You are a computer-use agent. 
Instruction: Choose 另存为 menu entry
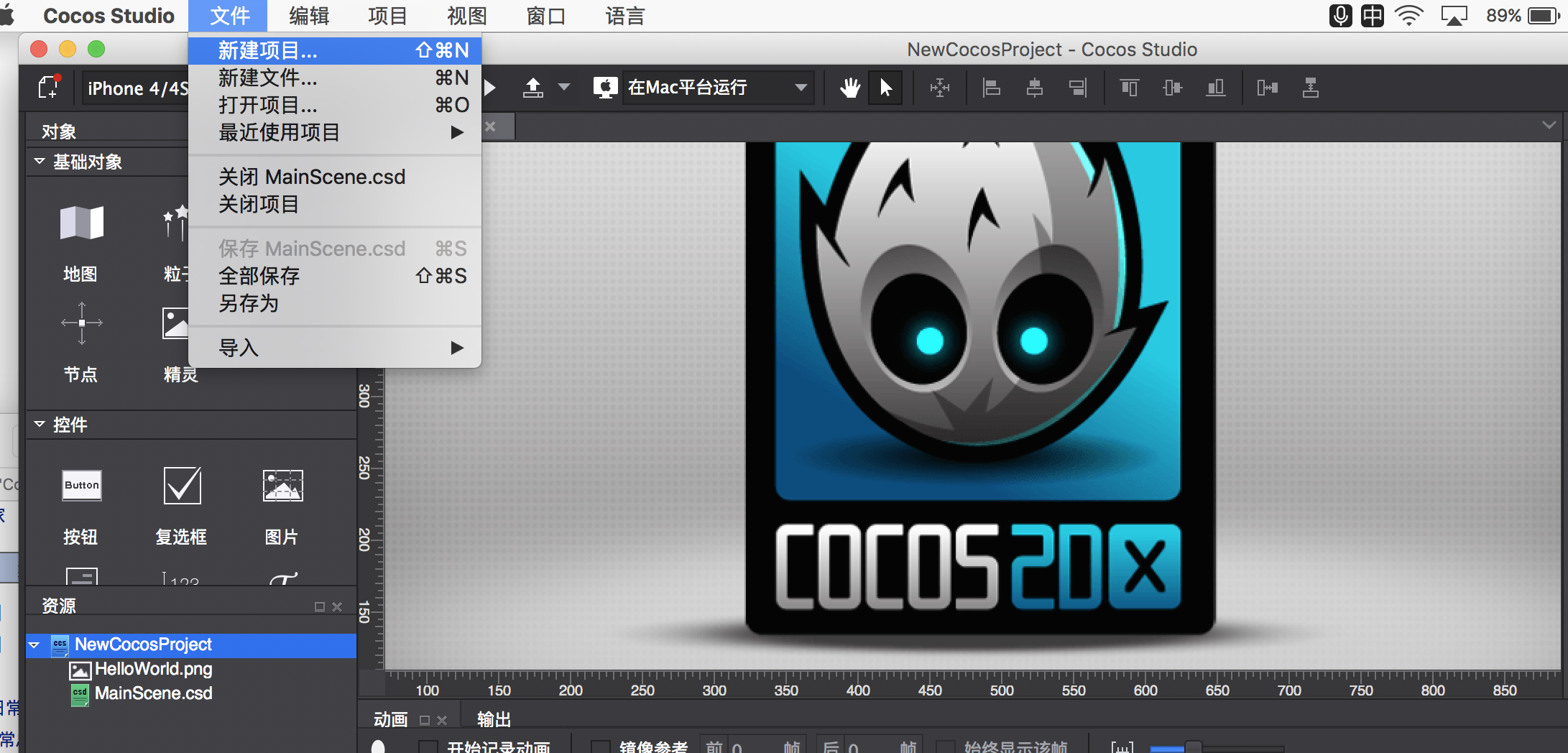coord(335,303)
